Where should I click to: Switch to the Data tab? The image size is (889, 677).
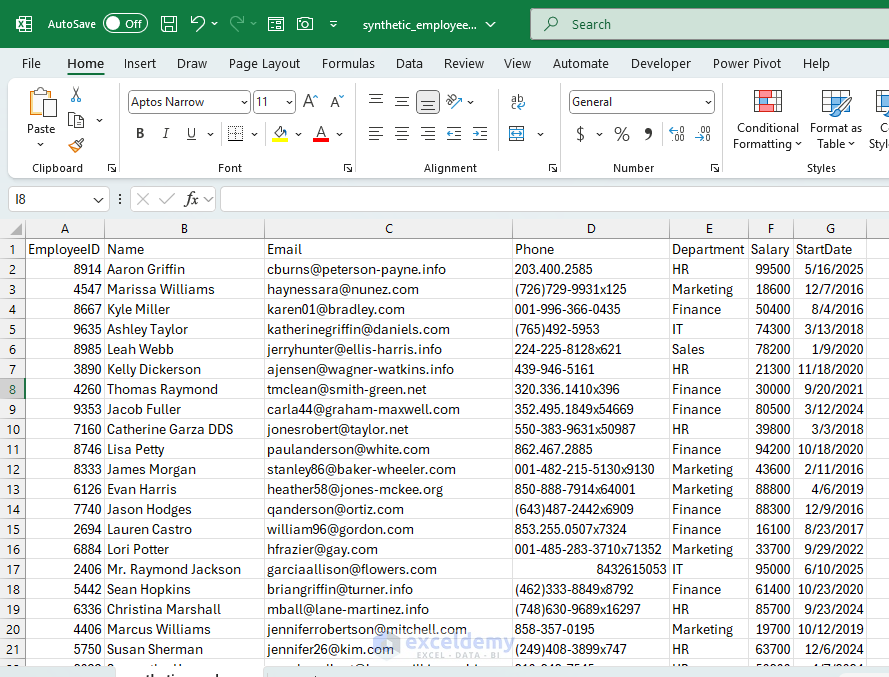[409, 64]
